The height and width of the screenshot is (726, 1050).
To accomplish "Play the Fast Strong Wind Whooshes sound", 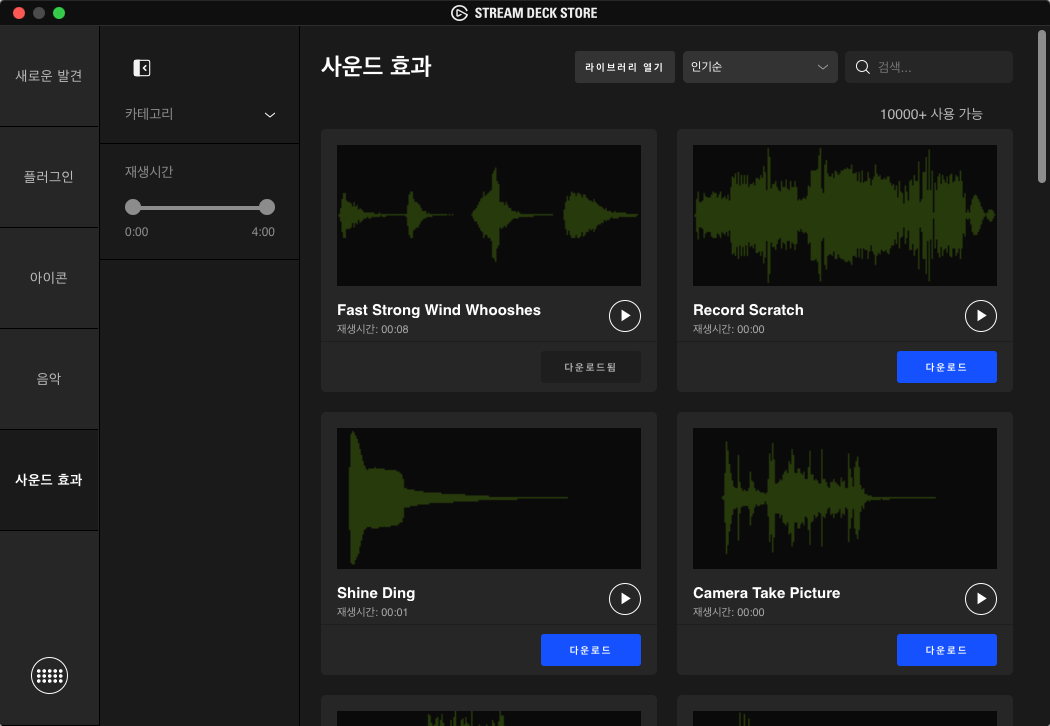I will coord(625,315).
